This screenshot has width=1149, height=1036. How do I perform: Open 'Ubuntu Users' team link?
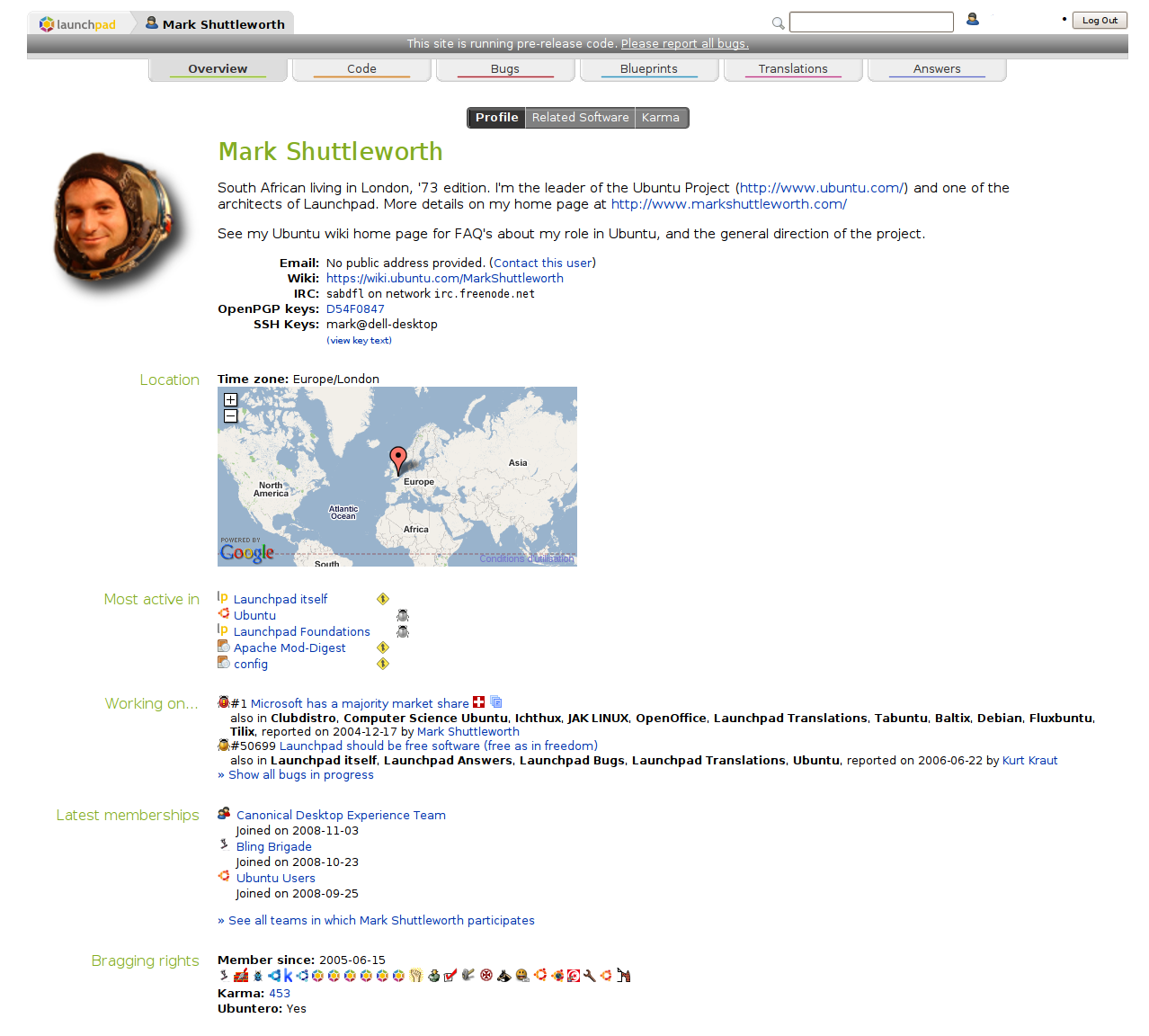[276, 879]
